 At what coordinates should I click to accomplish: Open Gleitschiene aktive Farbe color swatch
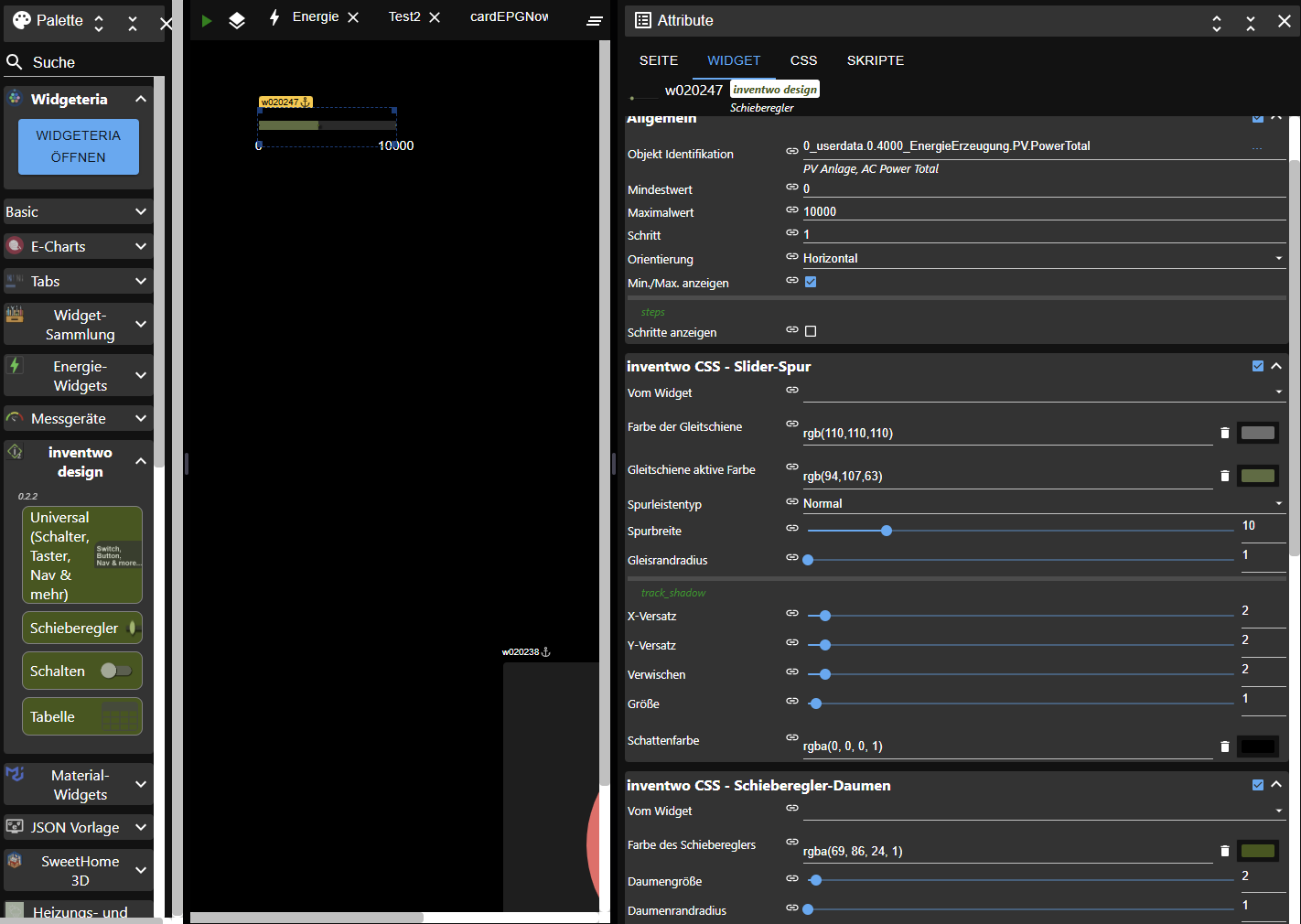click(x=1258, y=476)
